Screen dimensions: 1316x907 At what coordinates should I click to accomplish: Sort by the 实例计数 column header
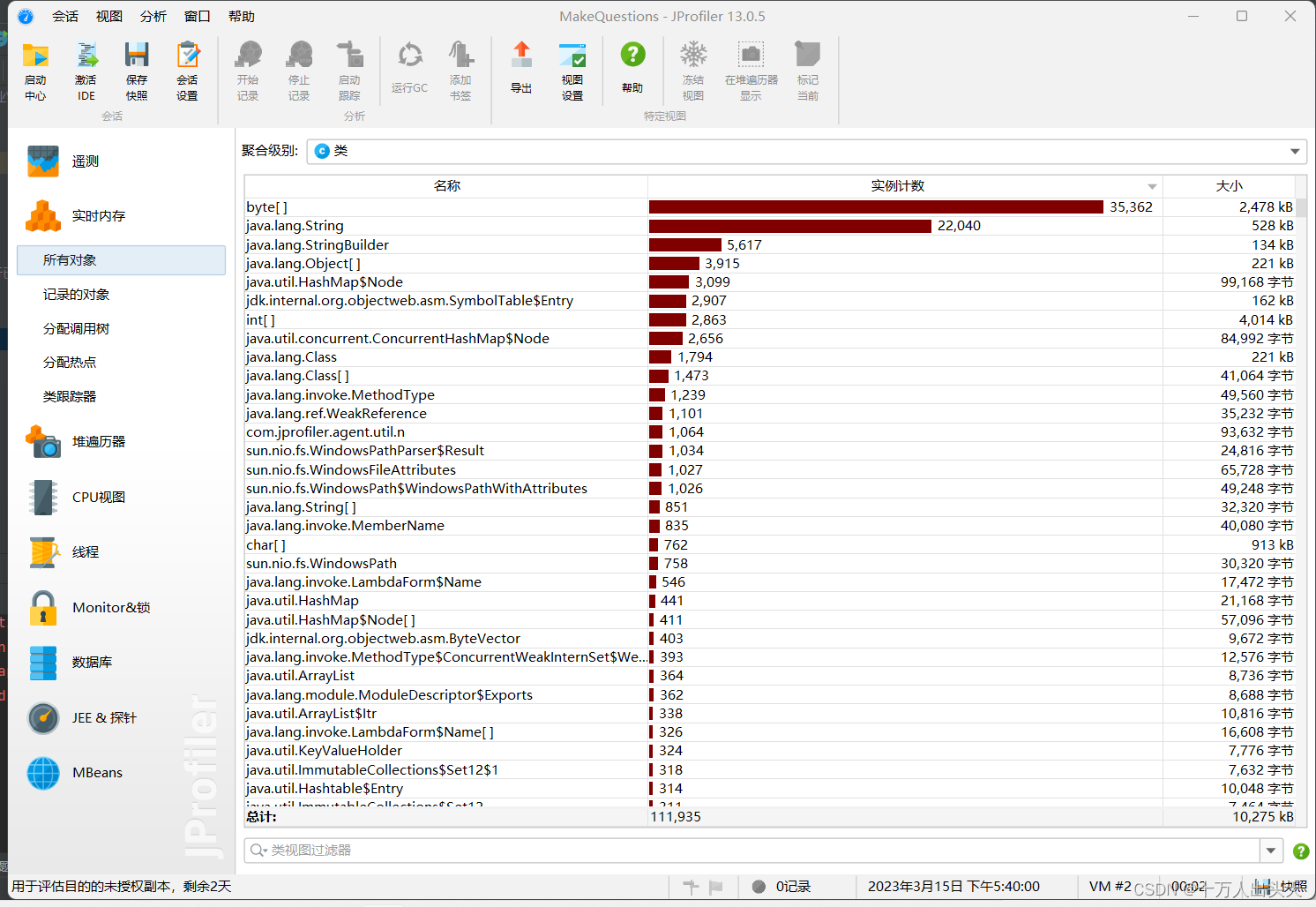(x=905, y=186)
